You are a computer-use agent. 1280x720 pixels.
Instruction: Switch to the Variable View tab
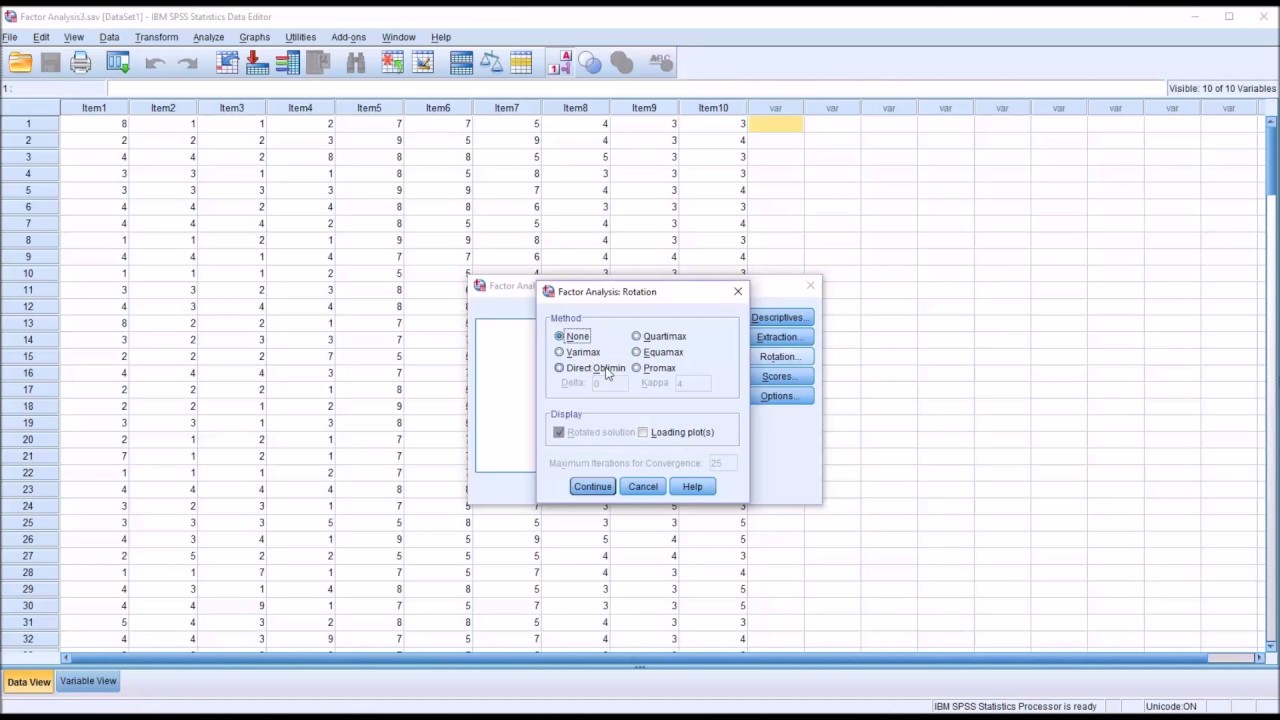click(88, 681)
